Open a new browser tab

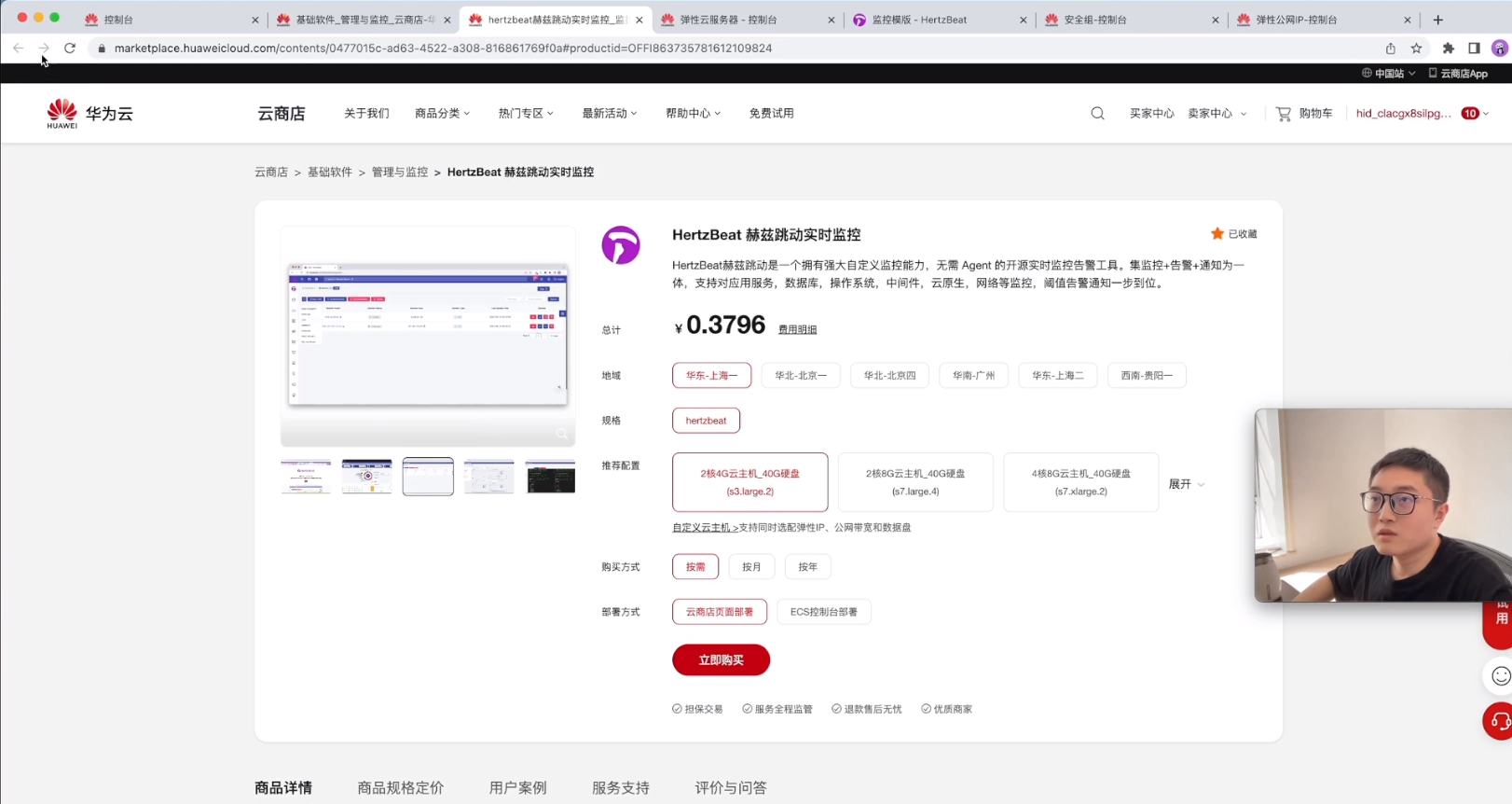[x=1437, y=20]
